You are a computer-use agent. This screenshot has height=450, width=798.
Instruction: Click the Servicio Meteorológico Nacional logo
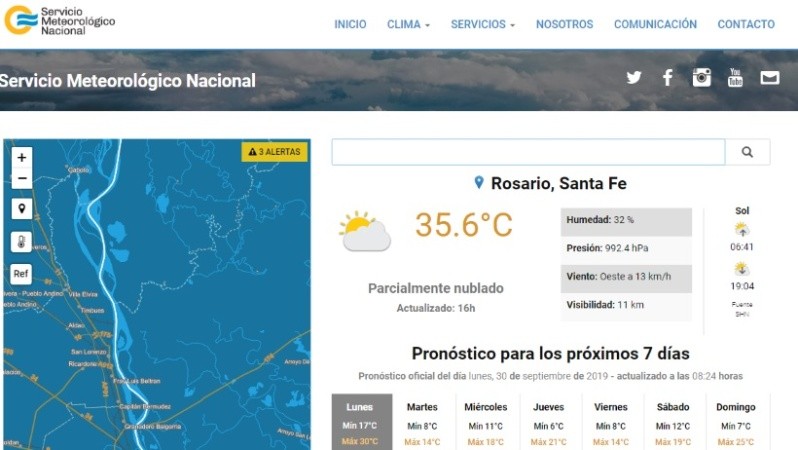tap(60, 21)
